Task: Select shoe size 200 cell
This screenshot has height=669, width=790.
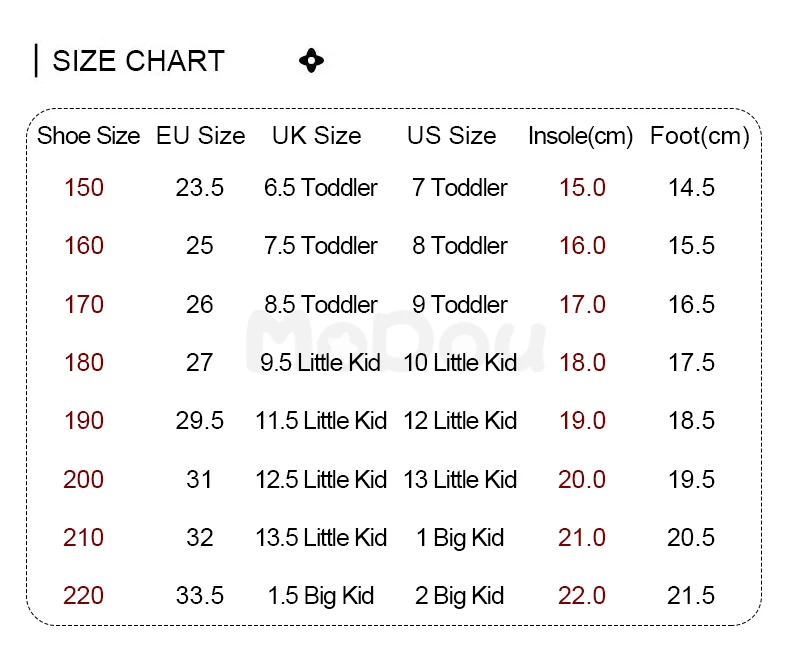Action: point(83,479)
